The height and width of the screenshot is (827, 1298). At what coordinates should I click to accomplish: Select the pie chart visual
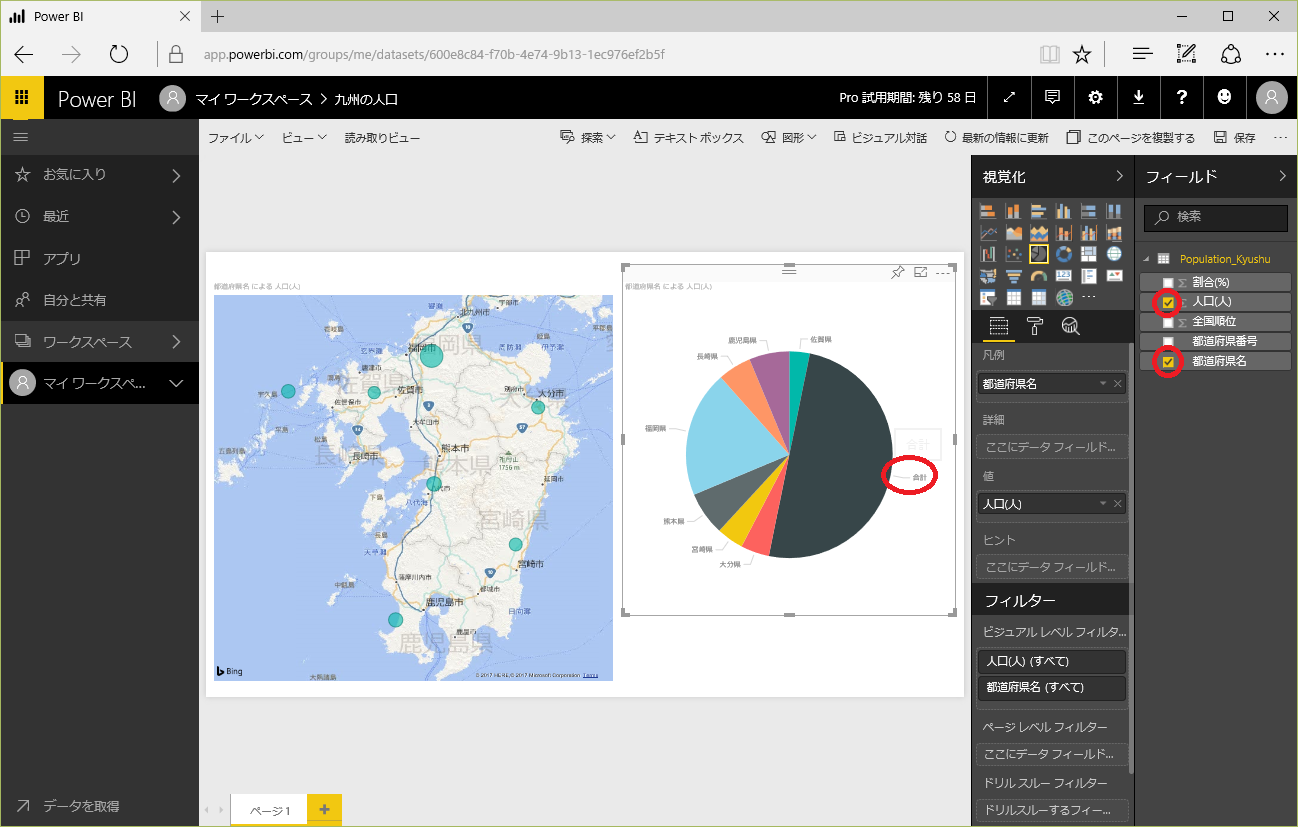tap(1039, 254)
